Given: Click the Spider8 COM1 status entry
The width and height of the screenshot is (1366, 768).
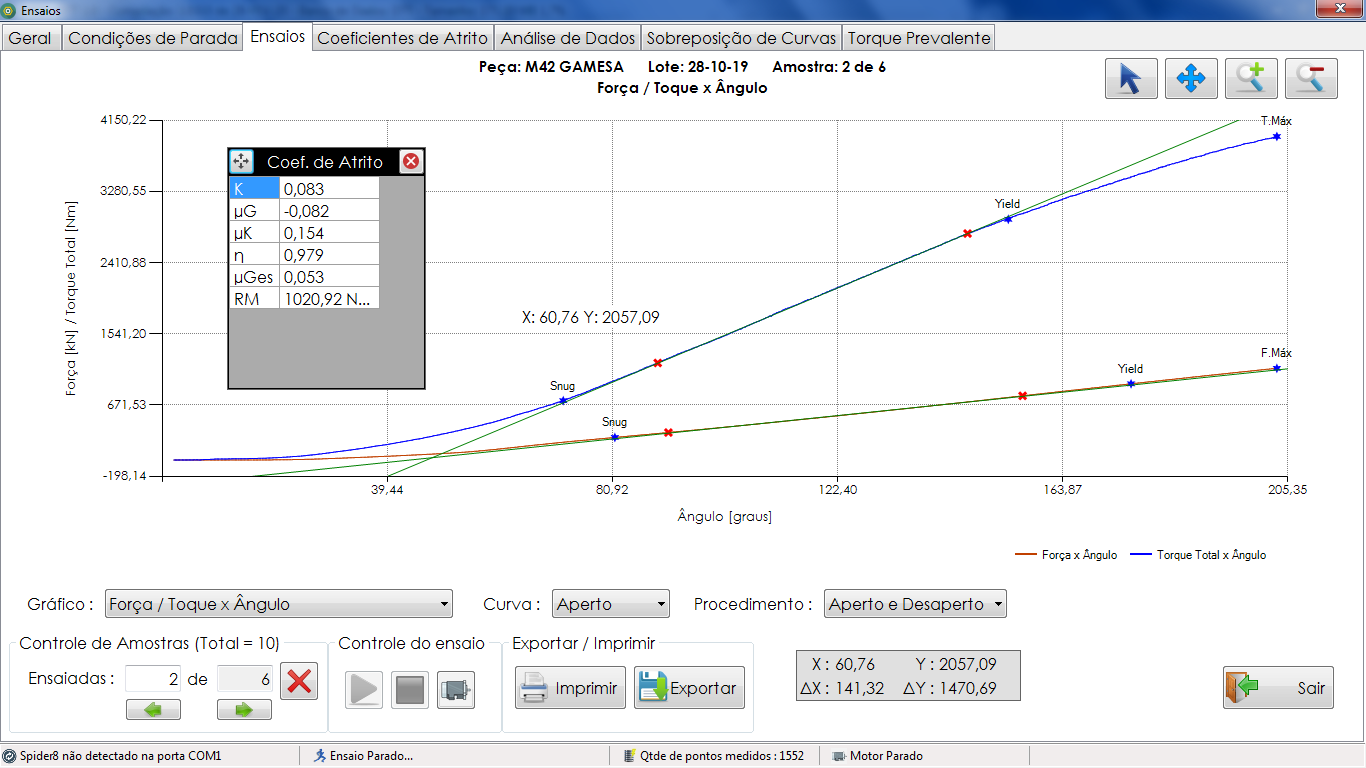Looking at the screenshot, I should pyautogui.click(x=112, y=756).
